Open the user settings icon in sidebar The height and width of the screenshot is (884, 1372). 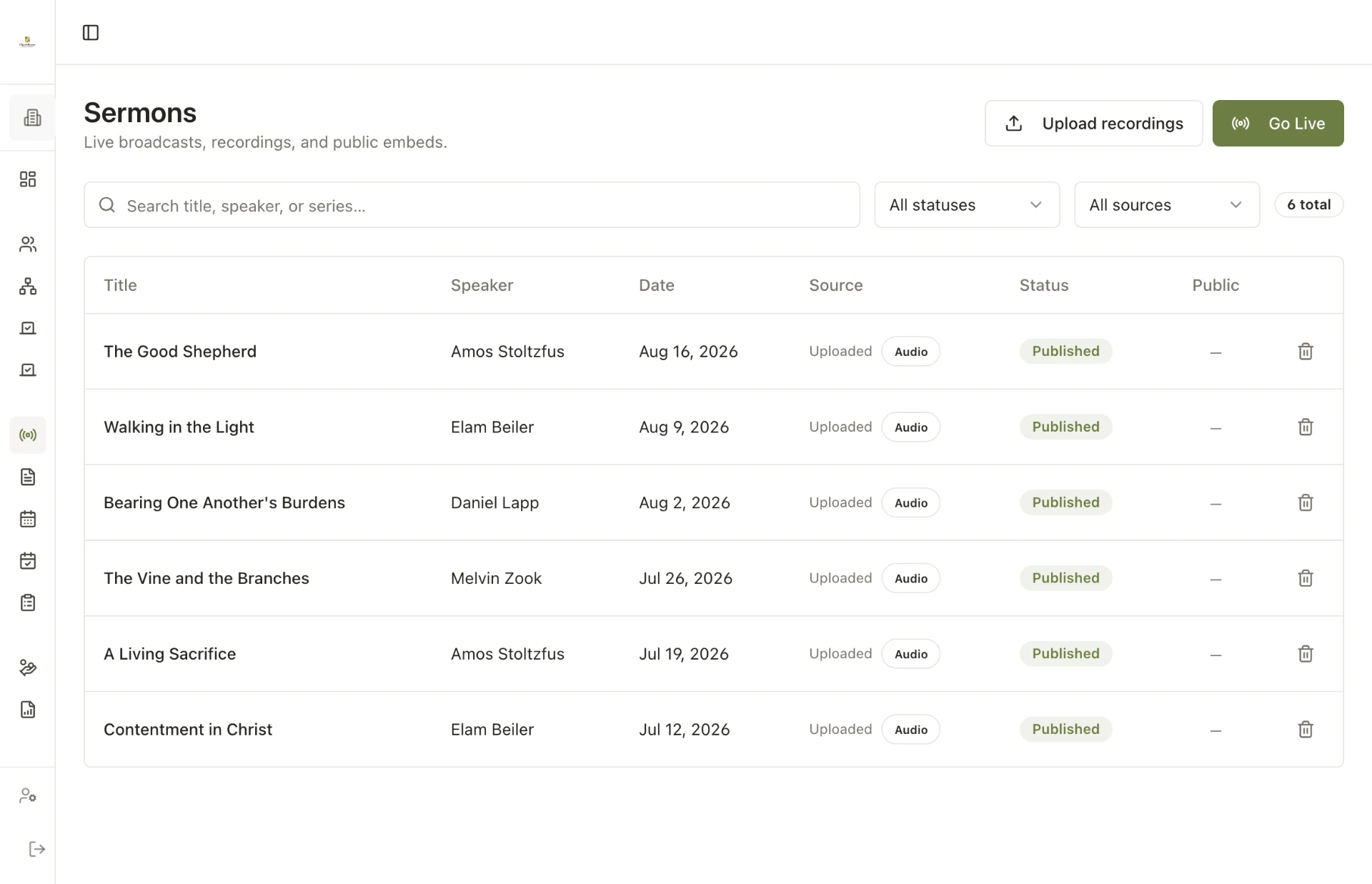click(28, 795)
